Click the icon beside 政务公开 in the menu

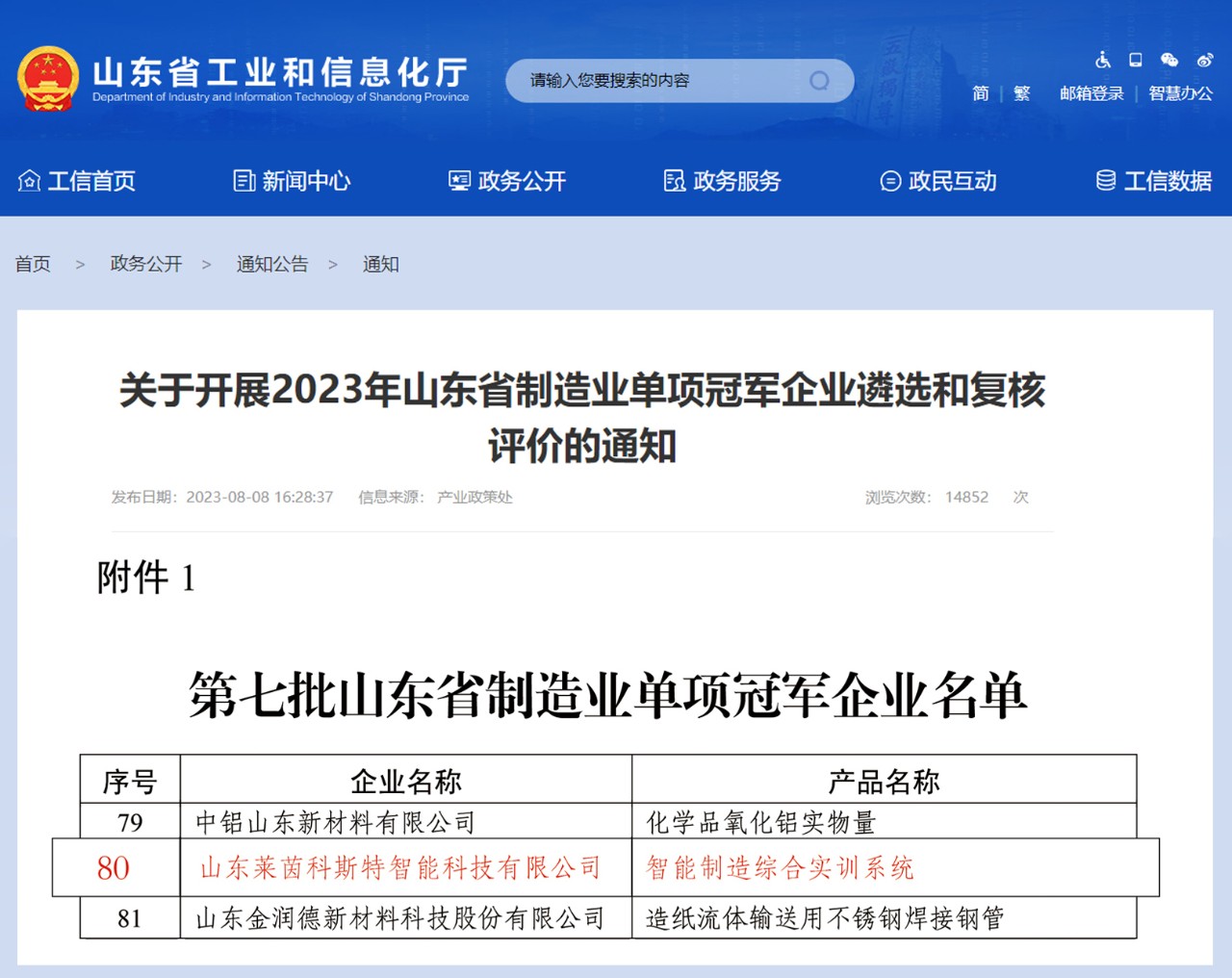(x=459, y=180)
